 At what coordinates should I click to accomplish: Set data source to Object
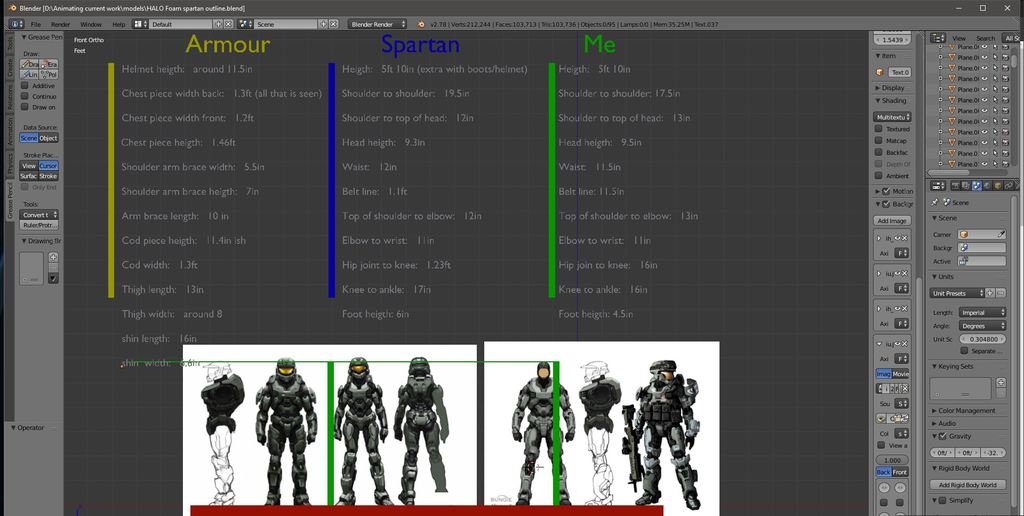(x=49, y=138)
